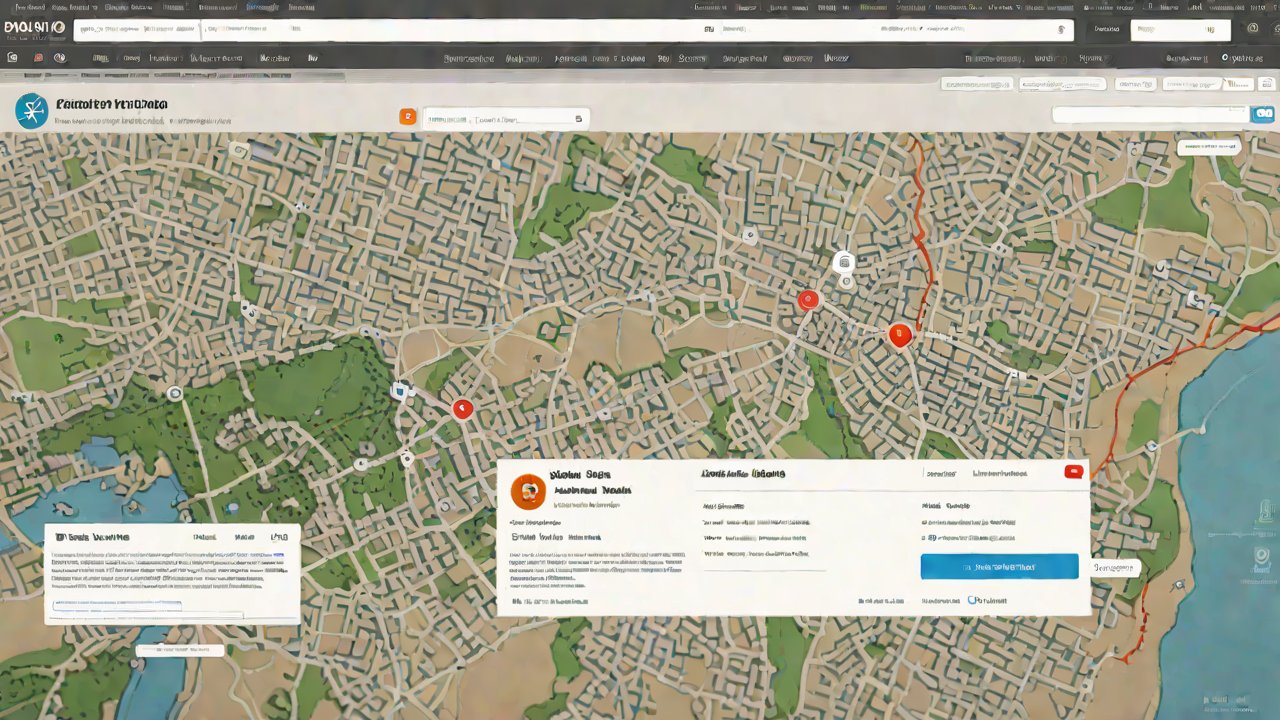Screen dimensions: 1280x720
Task: Click the blue icon beside top-right search field
Action: coord(1263,115)
